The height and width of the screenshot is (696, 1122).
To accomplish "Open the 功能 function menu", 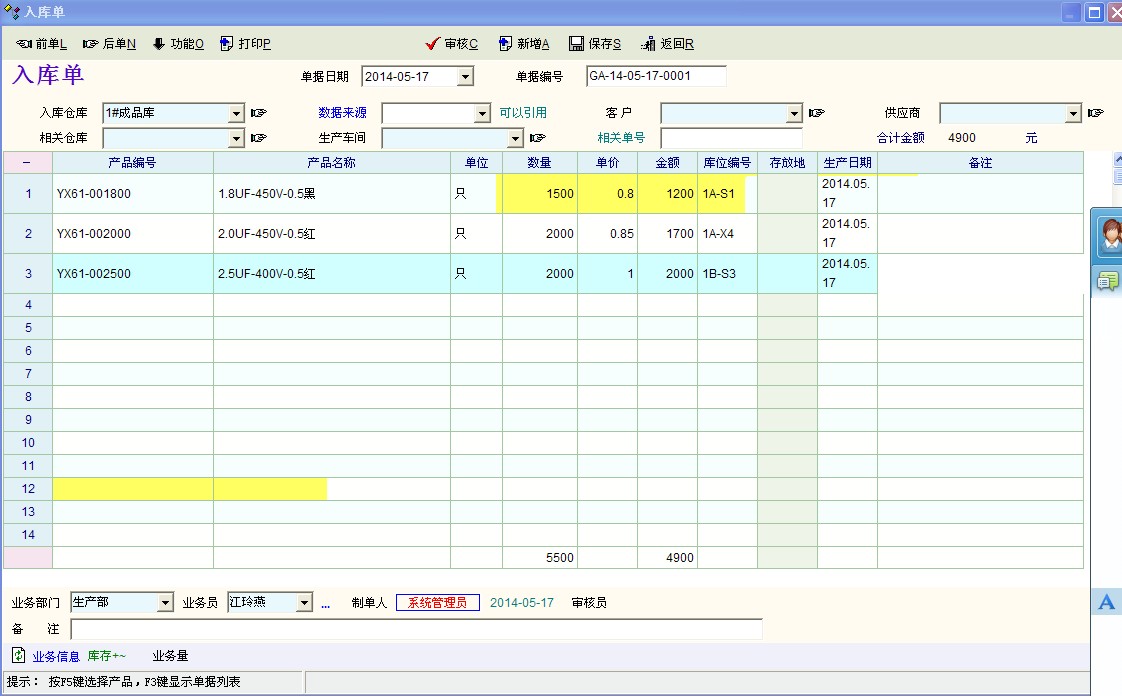I will [x=178, y=44].
